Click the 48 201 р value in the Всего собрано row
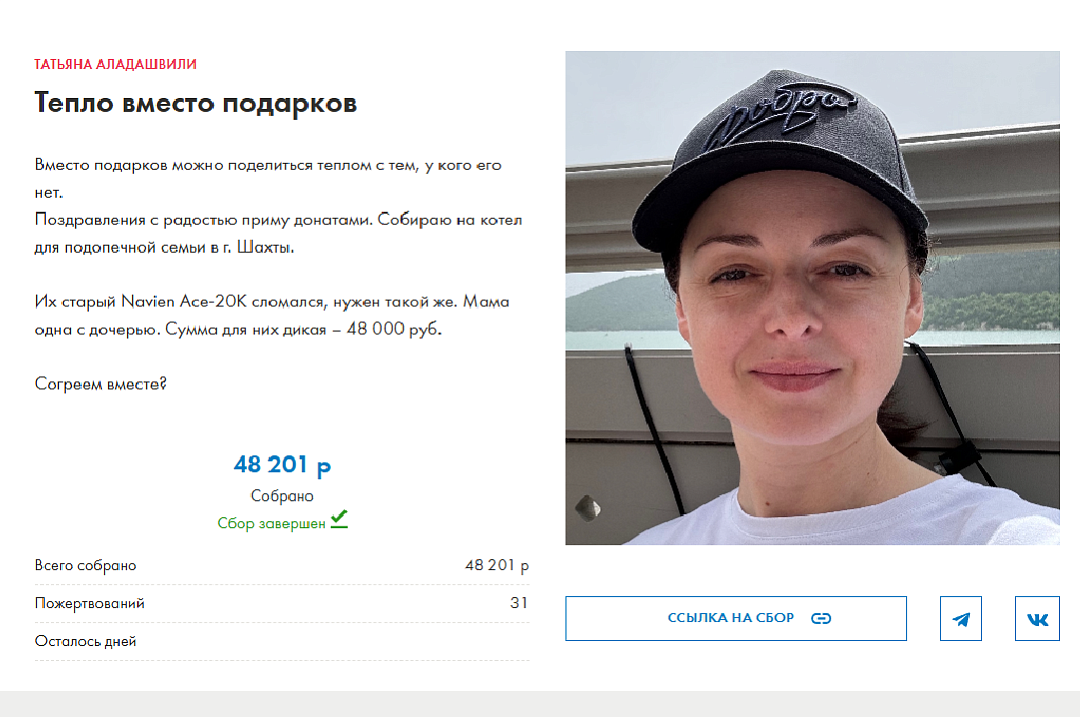Viewport: 1080px width, 720px height. click(x=497, y=566)
